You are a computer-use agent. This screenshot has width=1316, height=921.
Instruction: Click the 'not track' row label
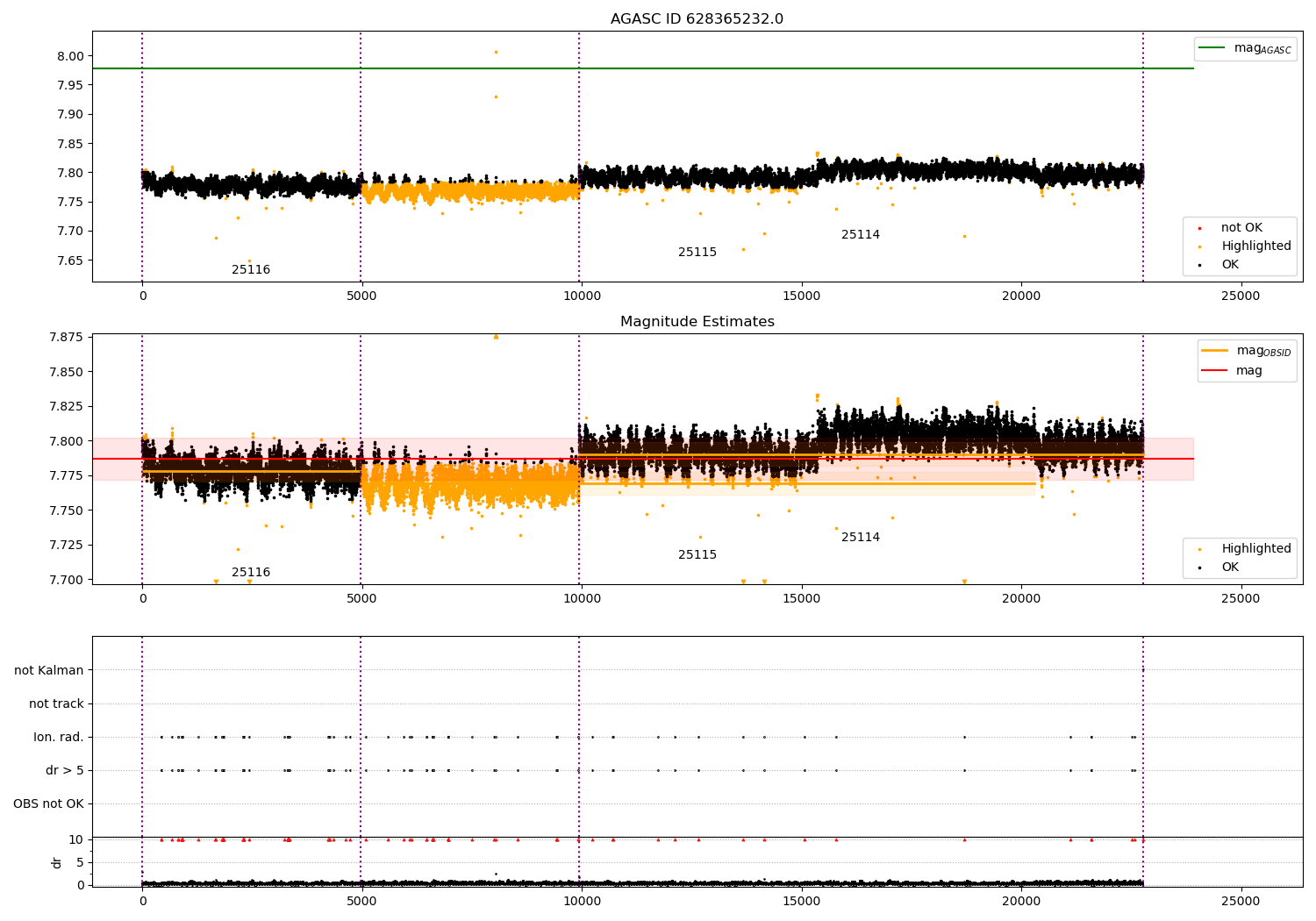56,703
